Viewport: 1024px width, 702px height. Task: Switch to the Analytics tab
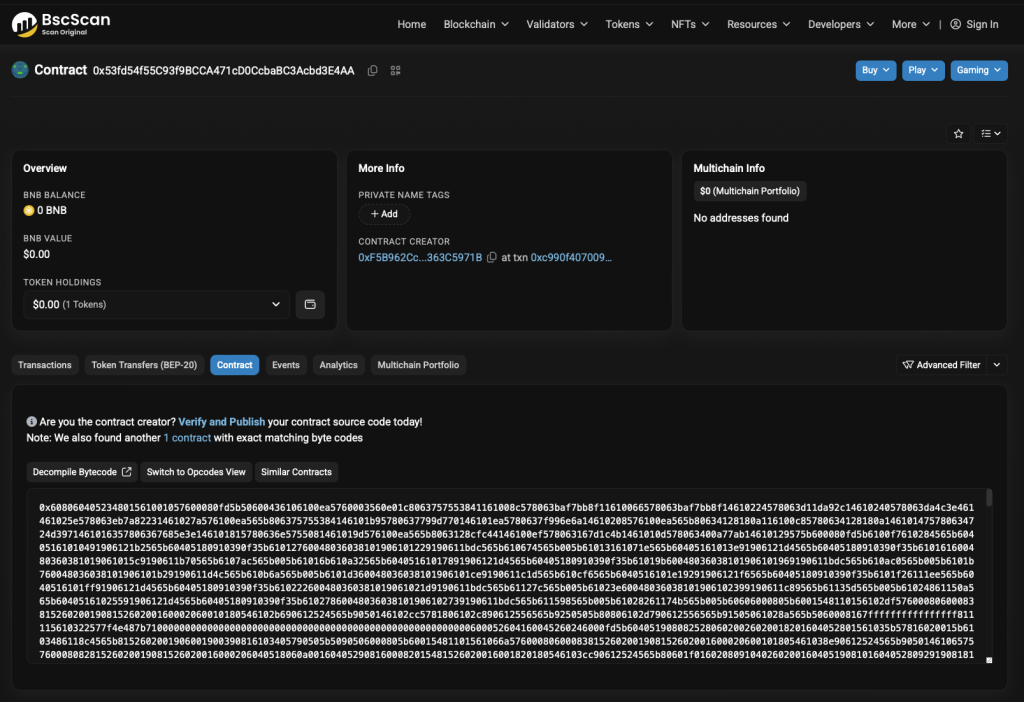click(x=338, y=365)
